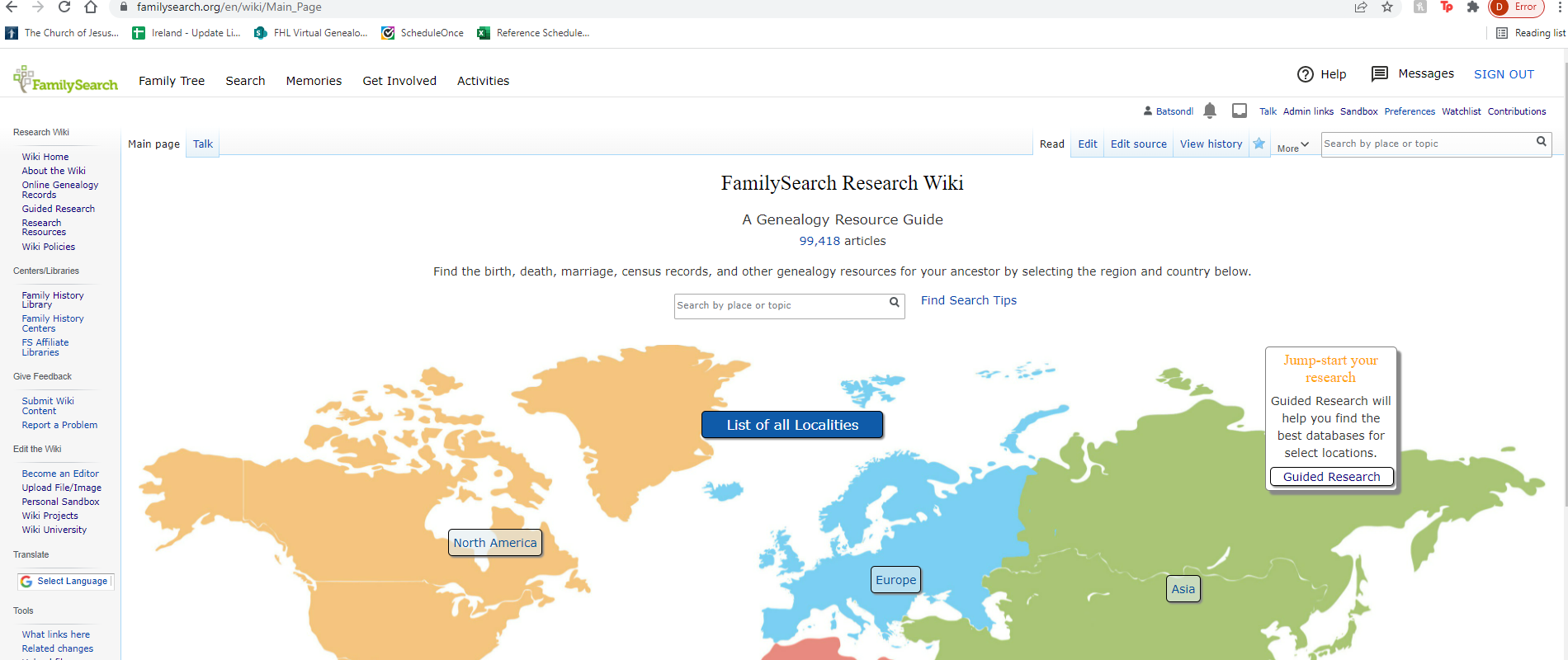Click the Chrome profile avatar D
The width and height of the screenshot is (1568, 660).
coord(1499,7)
